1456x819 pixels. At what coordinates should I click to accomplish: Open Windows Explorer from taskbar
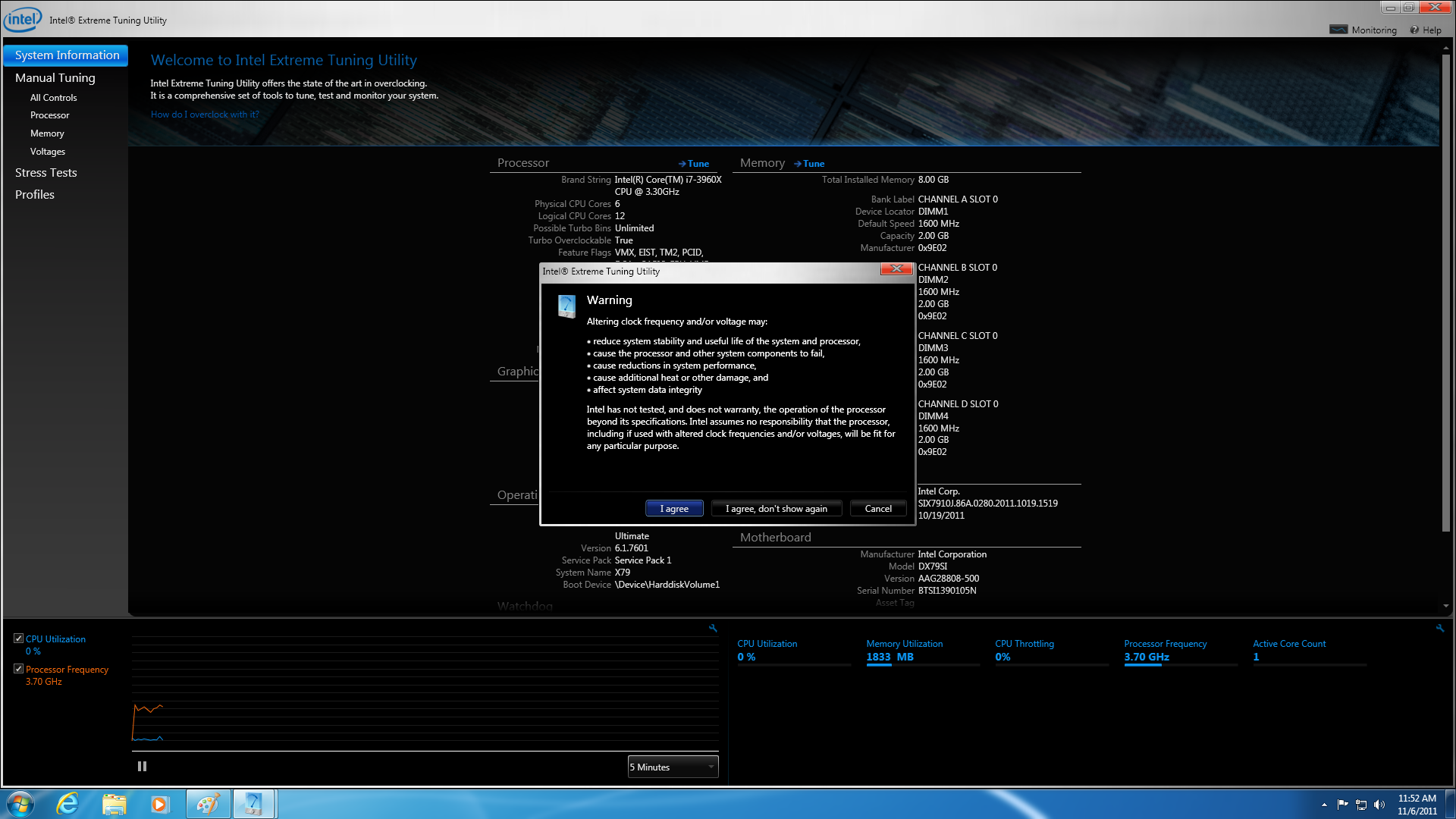coord(114,804)
